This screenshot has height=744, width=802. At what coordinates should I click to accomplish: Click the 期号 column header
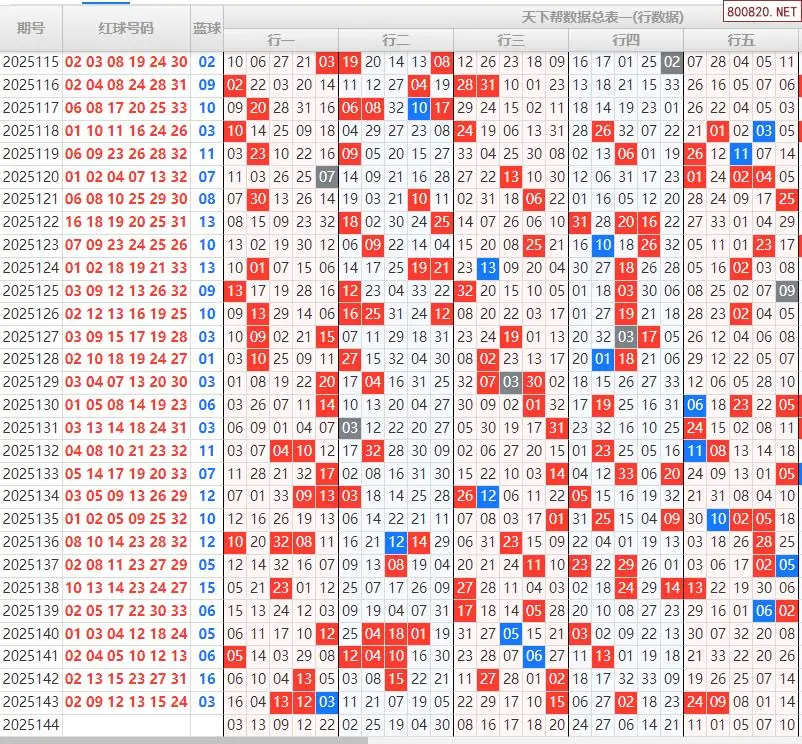(x=31, y=28)
